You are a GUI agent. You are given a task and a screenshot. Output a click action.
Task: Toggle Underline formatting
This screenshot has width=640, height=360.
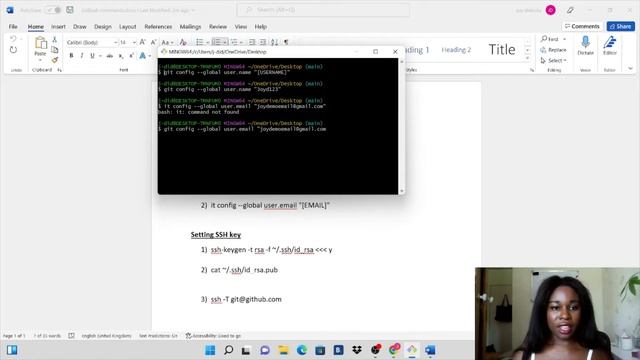(x=92, y=56)
